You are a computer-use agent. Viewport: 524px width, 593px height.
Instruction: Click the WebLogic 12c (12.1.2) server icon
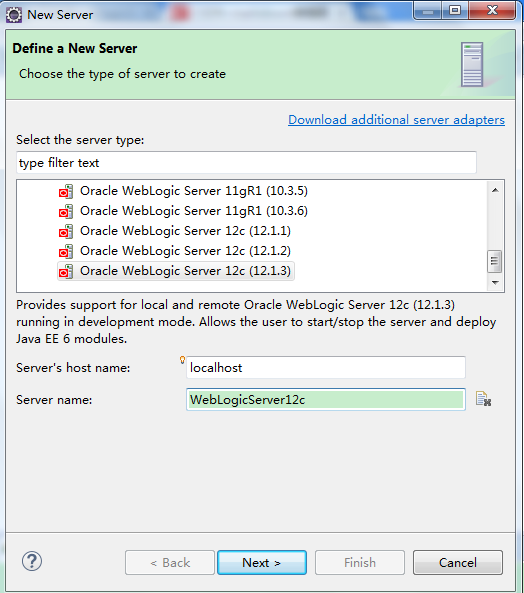pyautogui.click(x=65, y=251)
